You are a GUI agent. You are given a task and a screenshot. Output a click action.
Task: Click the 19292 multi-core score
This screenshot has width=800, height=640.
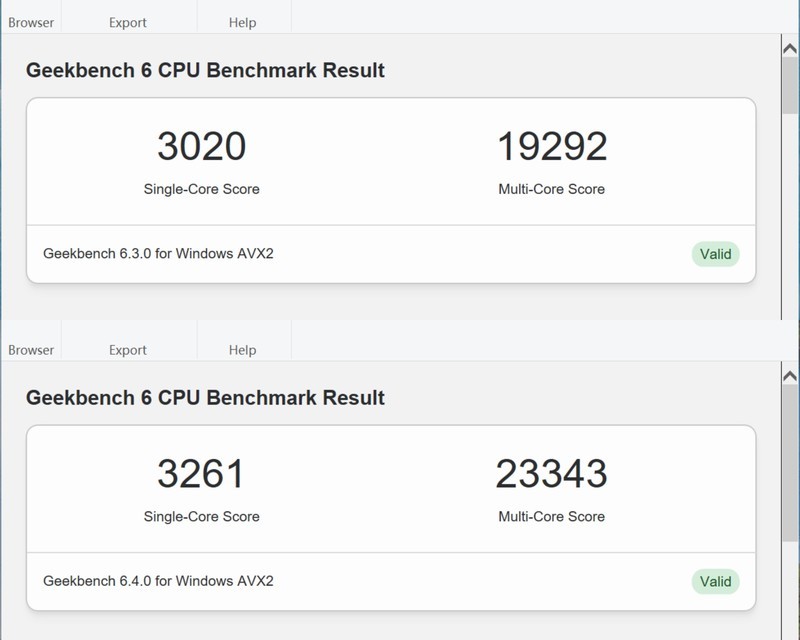(552, 147)
